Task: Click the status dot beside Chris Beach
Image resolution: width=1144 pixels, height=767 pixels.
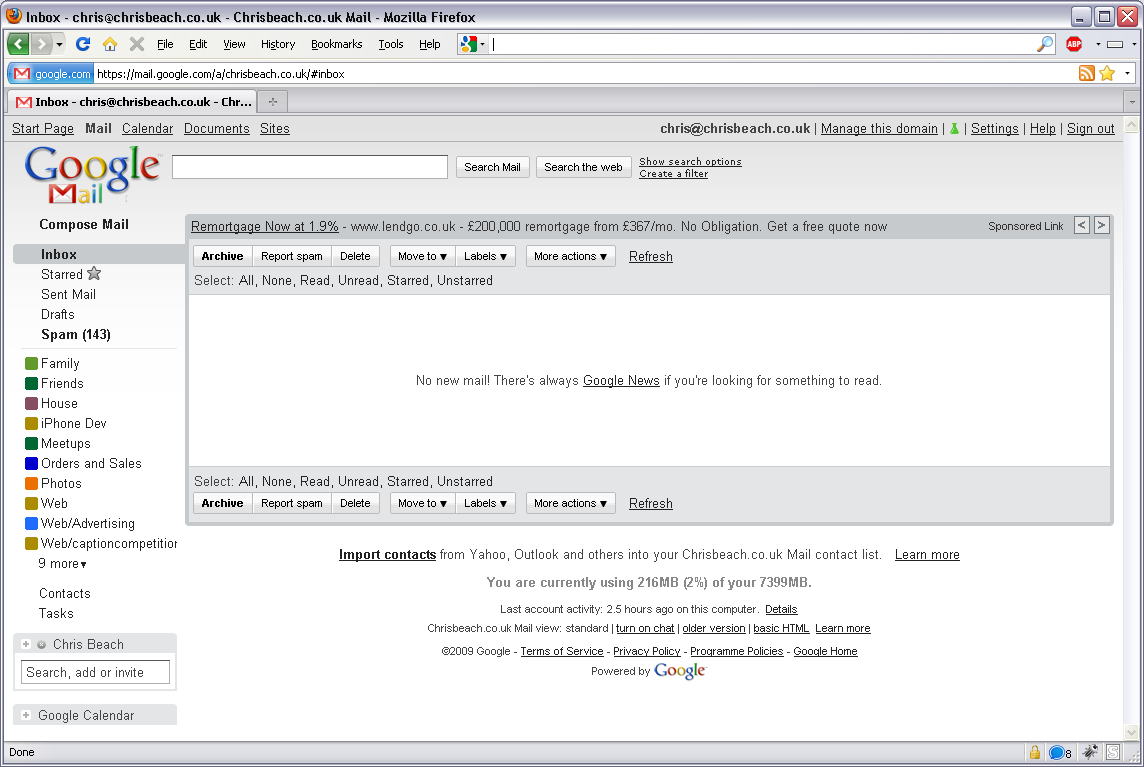Action: 42,644
